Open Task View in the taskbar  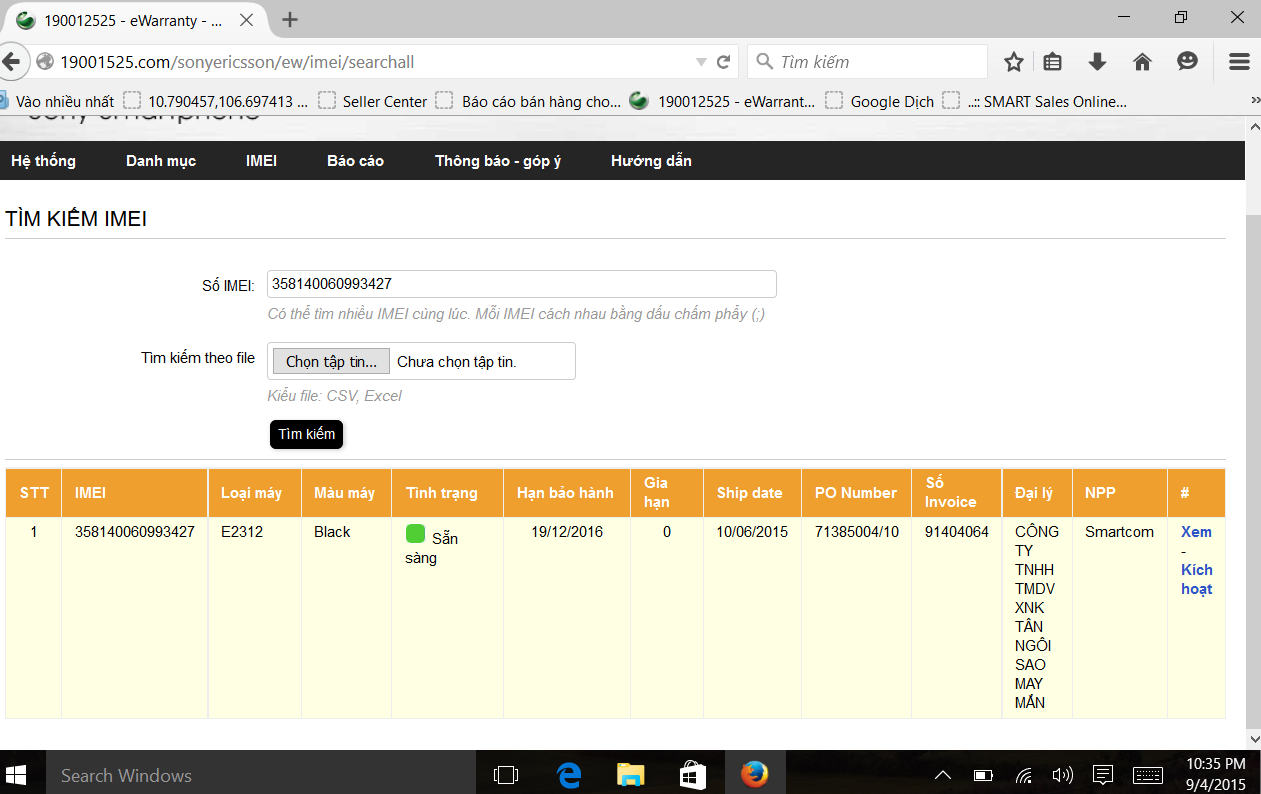(506, 774)
